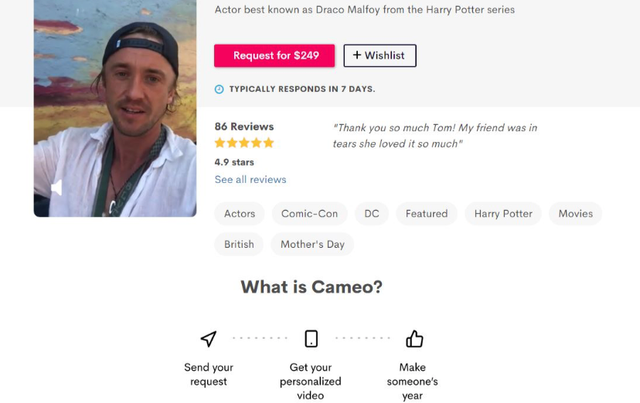640x403 pixels.
Task: Select the Actors category tag
Action: 240,214
